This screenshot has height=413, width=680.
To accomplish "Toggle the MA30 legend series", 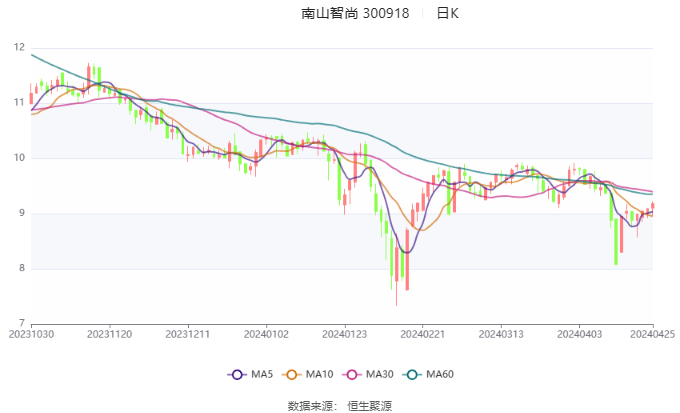I will [368, 374].
